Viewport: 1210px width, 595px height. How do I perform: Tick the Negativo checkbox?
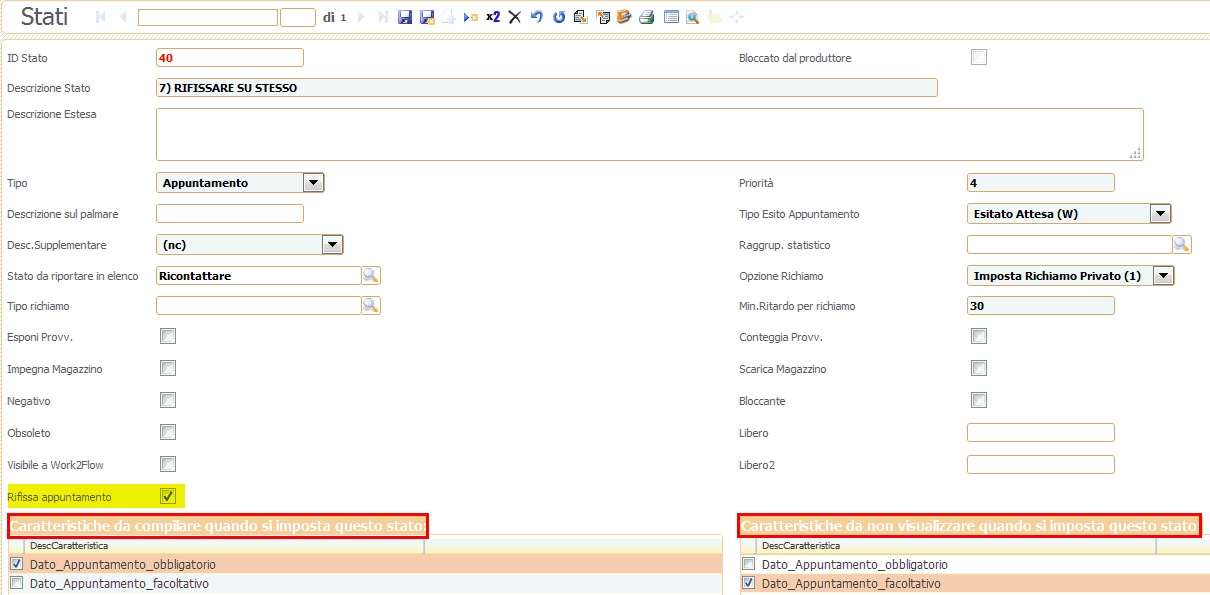(x=168, y=400)
